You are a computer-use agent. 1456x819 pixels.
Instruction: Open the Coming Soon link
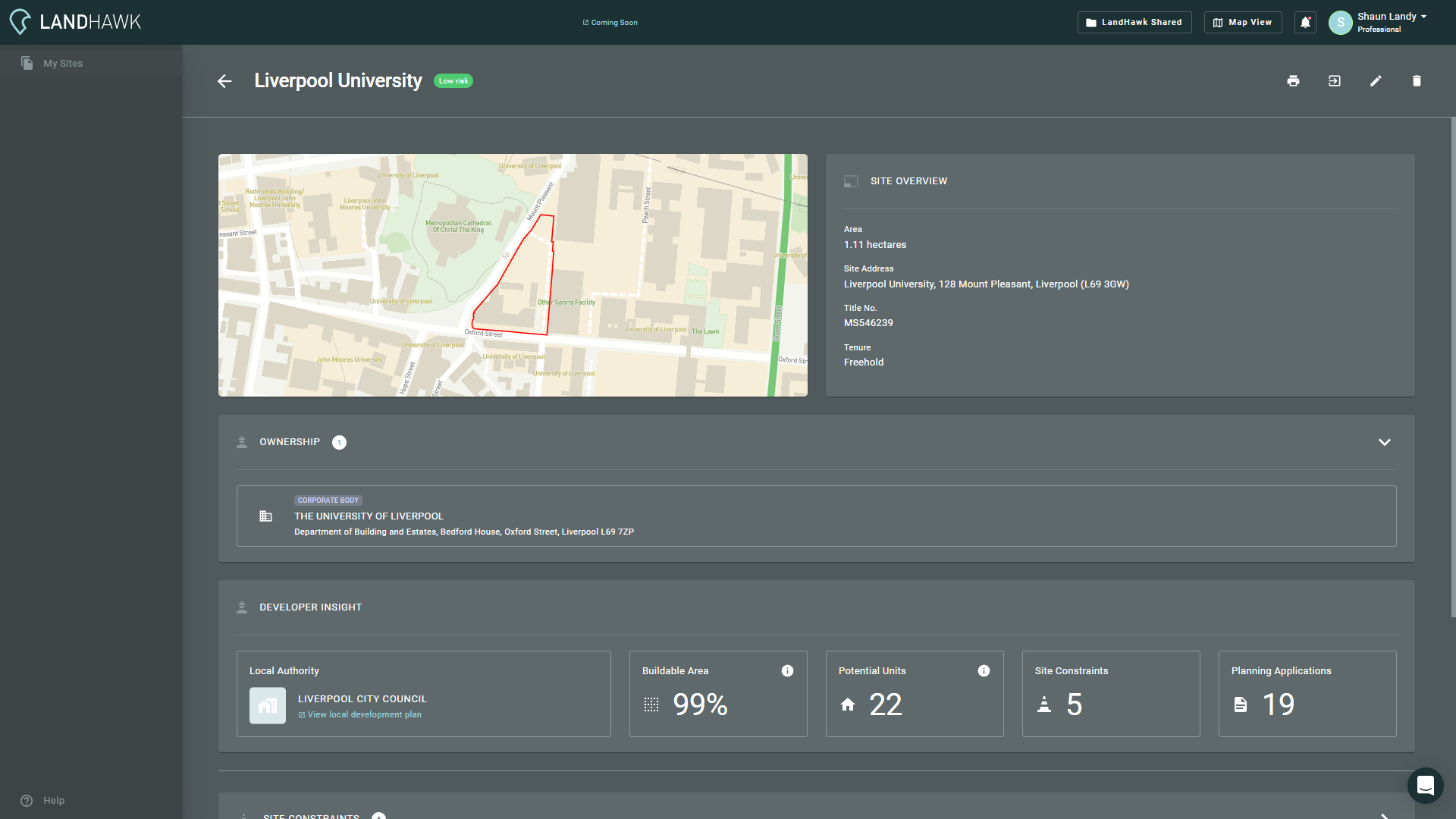[610, 23]
